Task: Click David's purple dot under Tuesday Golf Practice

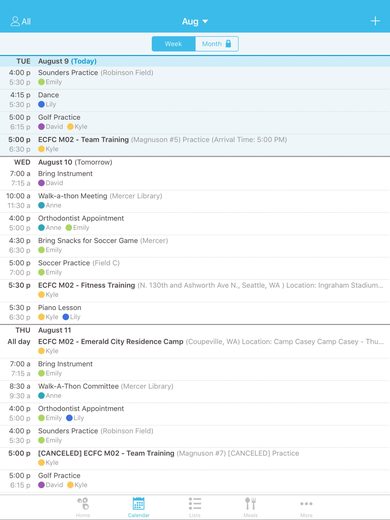Action: point(41,127)
